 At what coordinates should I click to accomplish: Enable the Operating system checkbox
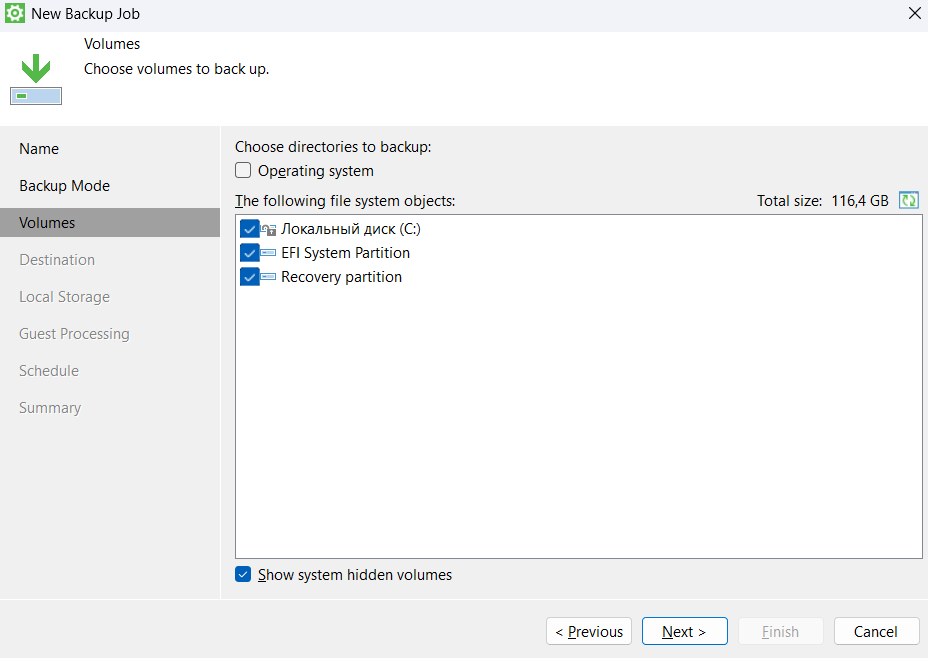[x=243, y=171]
